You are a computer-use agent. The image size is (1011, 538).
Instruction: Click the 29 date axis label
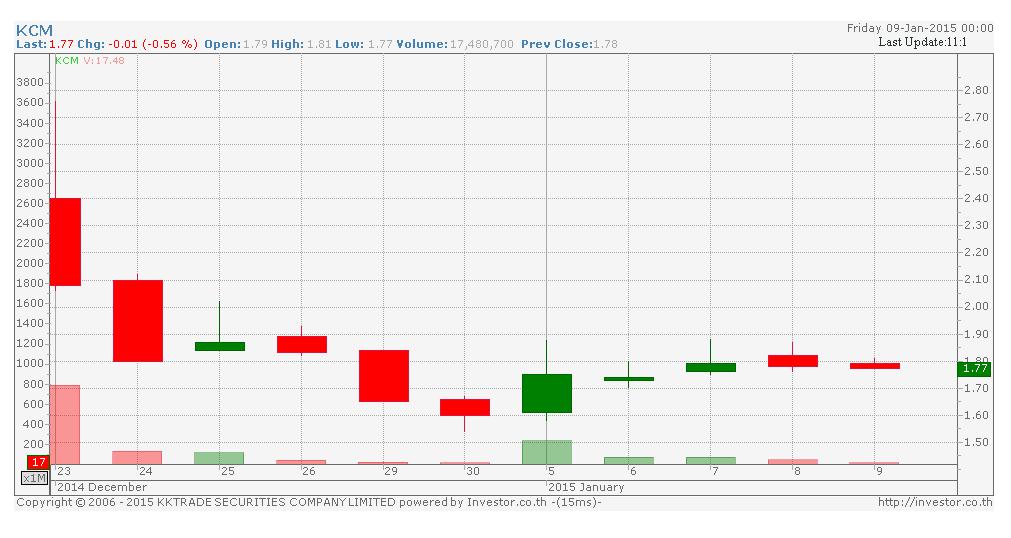391,471
